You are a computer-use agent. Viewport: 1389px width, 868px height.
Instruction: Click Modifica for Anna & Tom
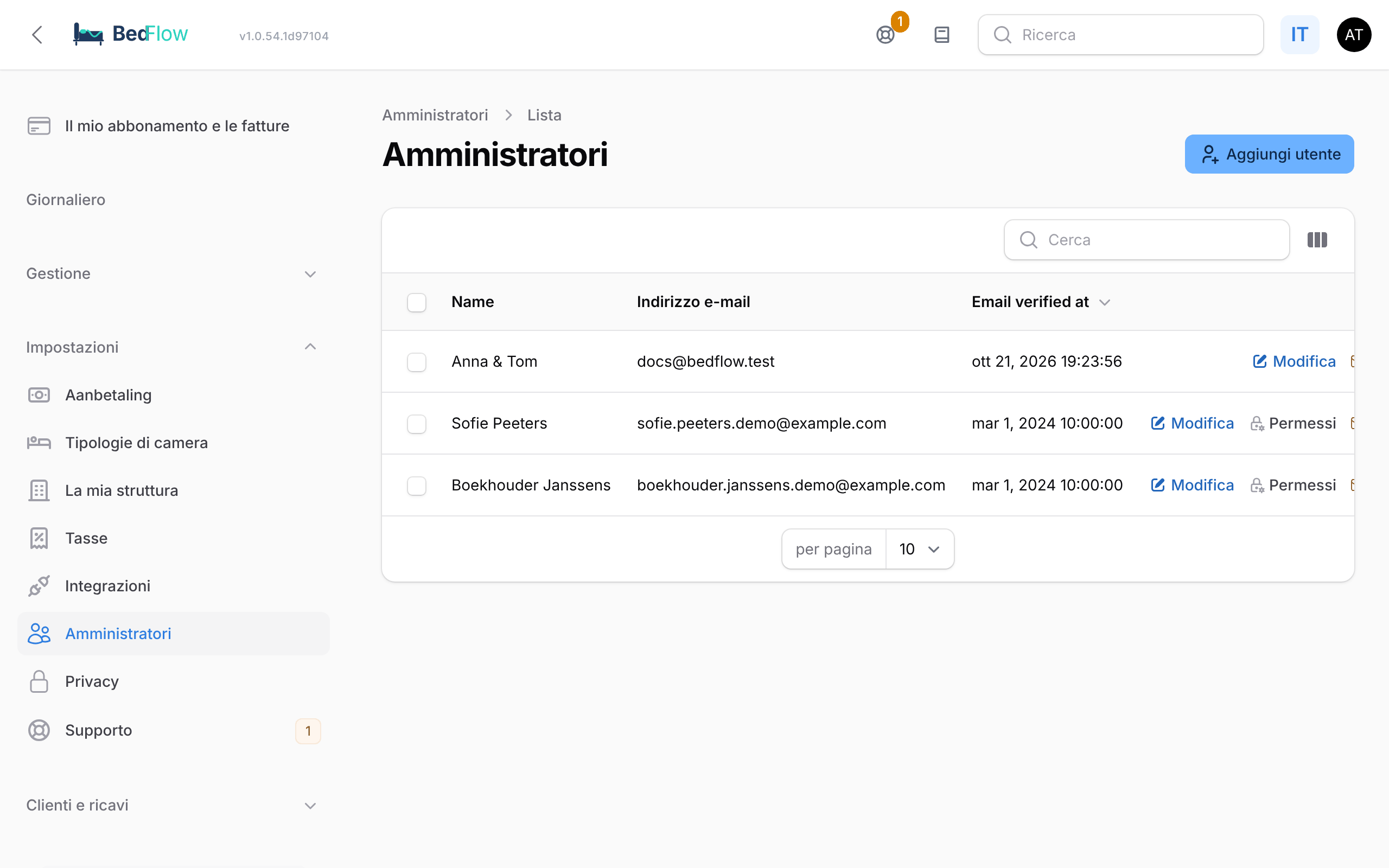click(1294, 361)
